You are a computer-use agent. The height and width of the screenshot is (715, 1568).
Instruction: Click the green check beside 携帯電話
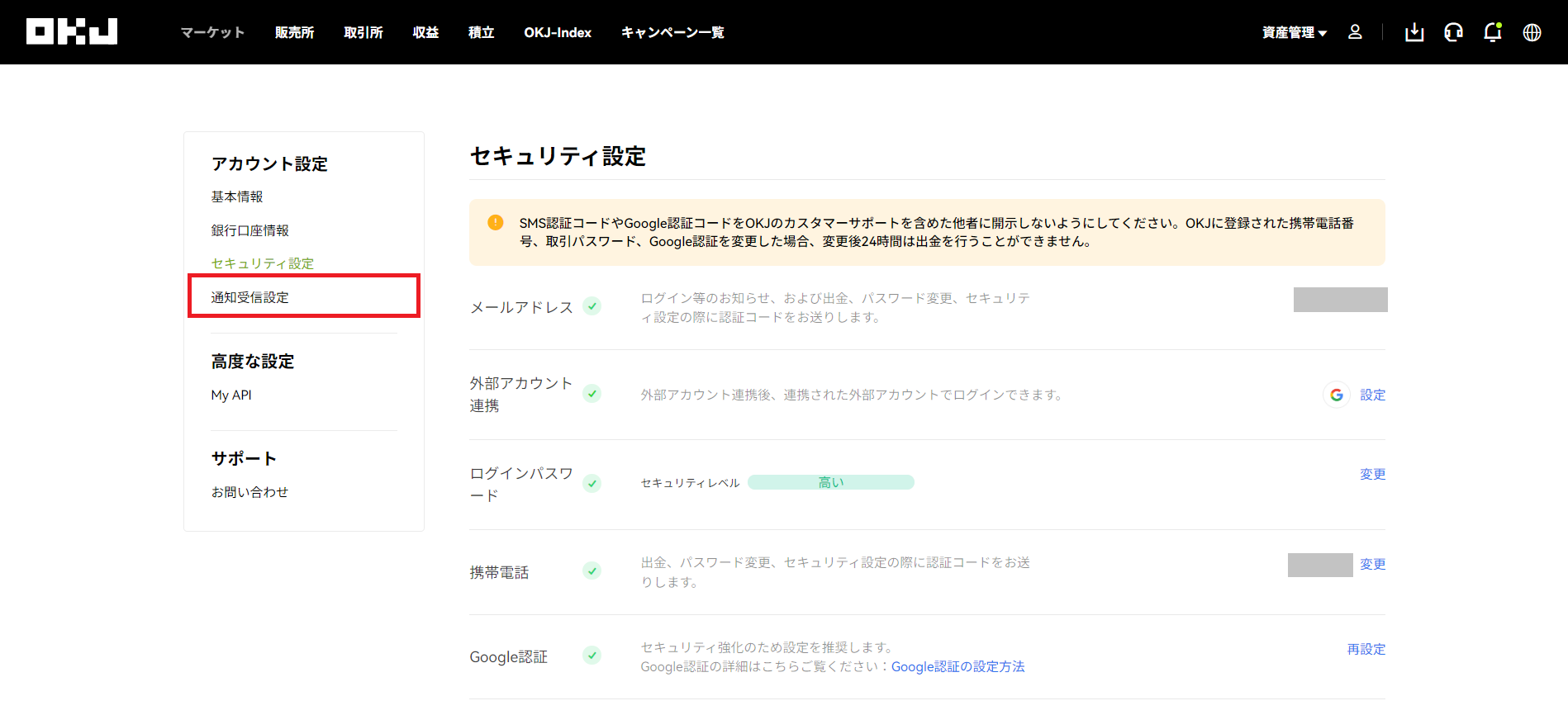592,571
